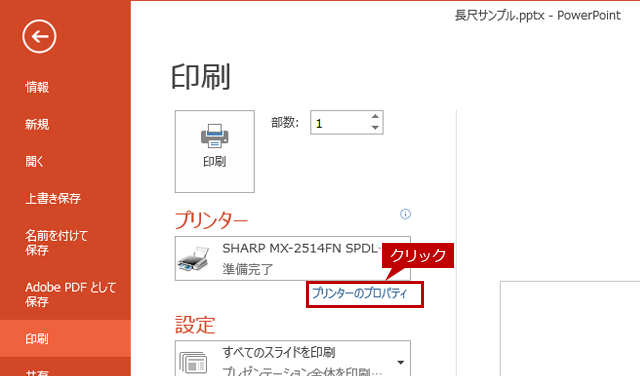Choose 開く from the backstage menu
Viewport: 640px width, 376px height.
[34, 161]
